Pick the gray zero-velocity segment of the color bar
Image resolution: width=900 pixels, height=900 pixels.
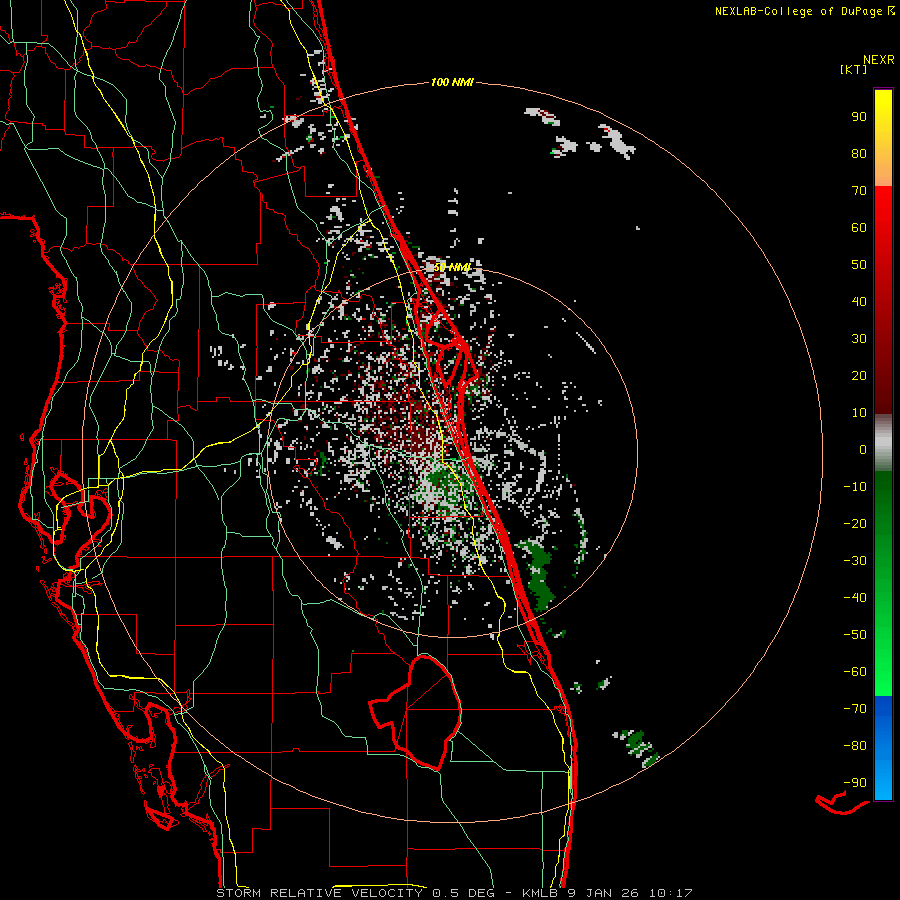(x=883, y=443)
